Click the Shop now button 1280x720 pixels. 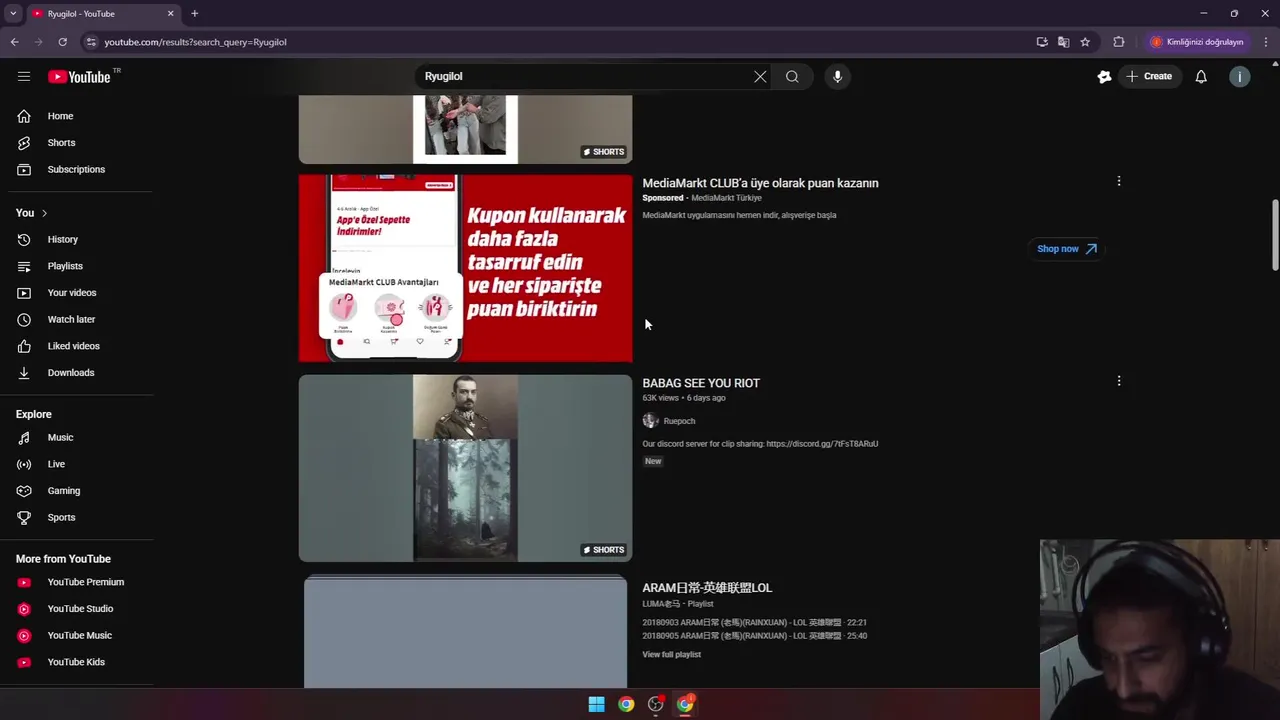(x=1067, y=249)
